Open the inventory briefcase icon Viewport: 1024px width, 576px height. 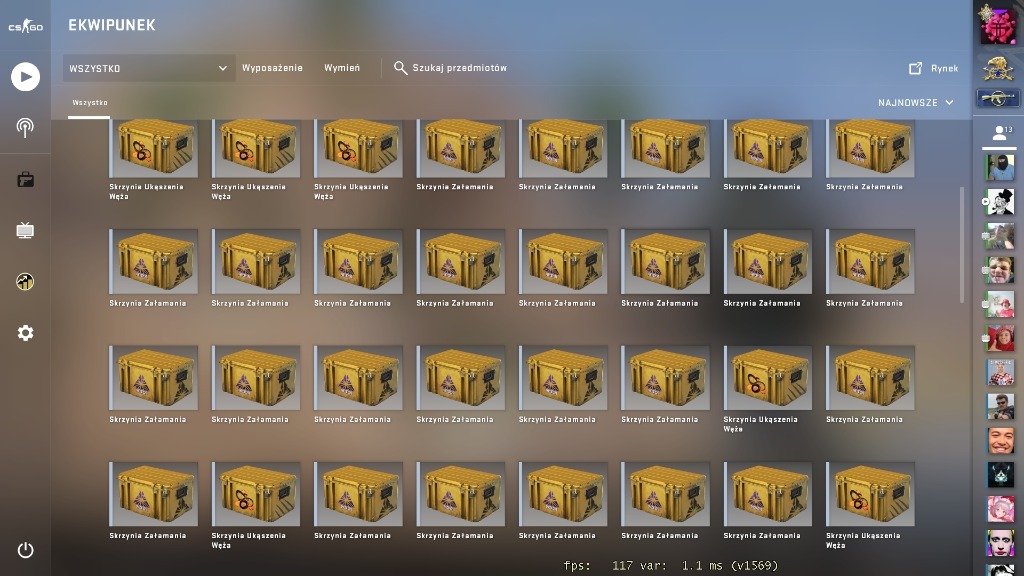pyautogui.click(x=25, y=179)
